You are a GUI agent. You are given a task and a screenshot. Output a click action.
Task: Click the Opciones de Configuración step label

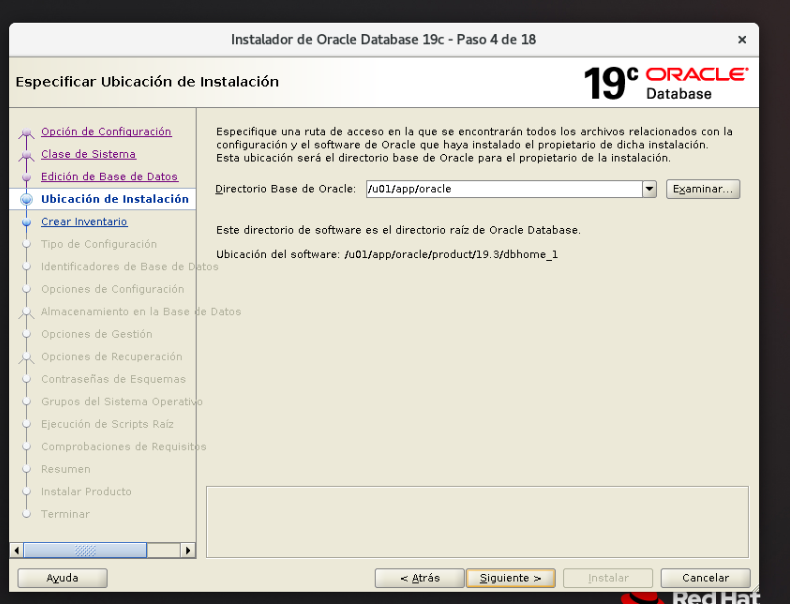pos(112,289)
